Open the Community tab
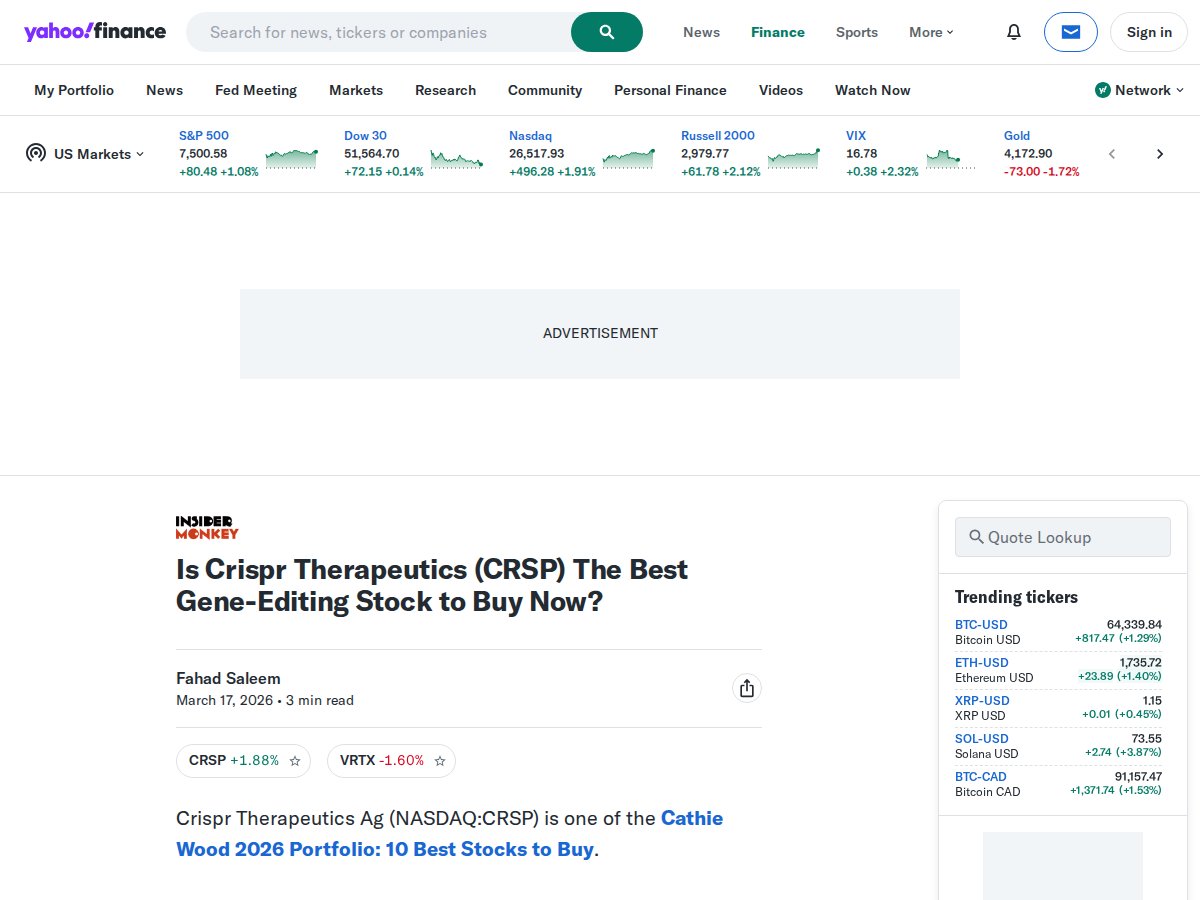Viewport: 1200px width, 900px height. pyautogui.click(x=545, y=90)
